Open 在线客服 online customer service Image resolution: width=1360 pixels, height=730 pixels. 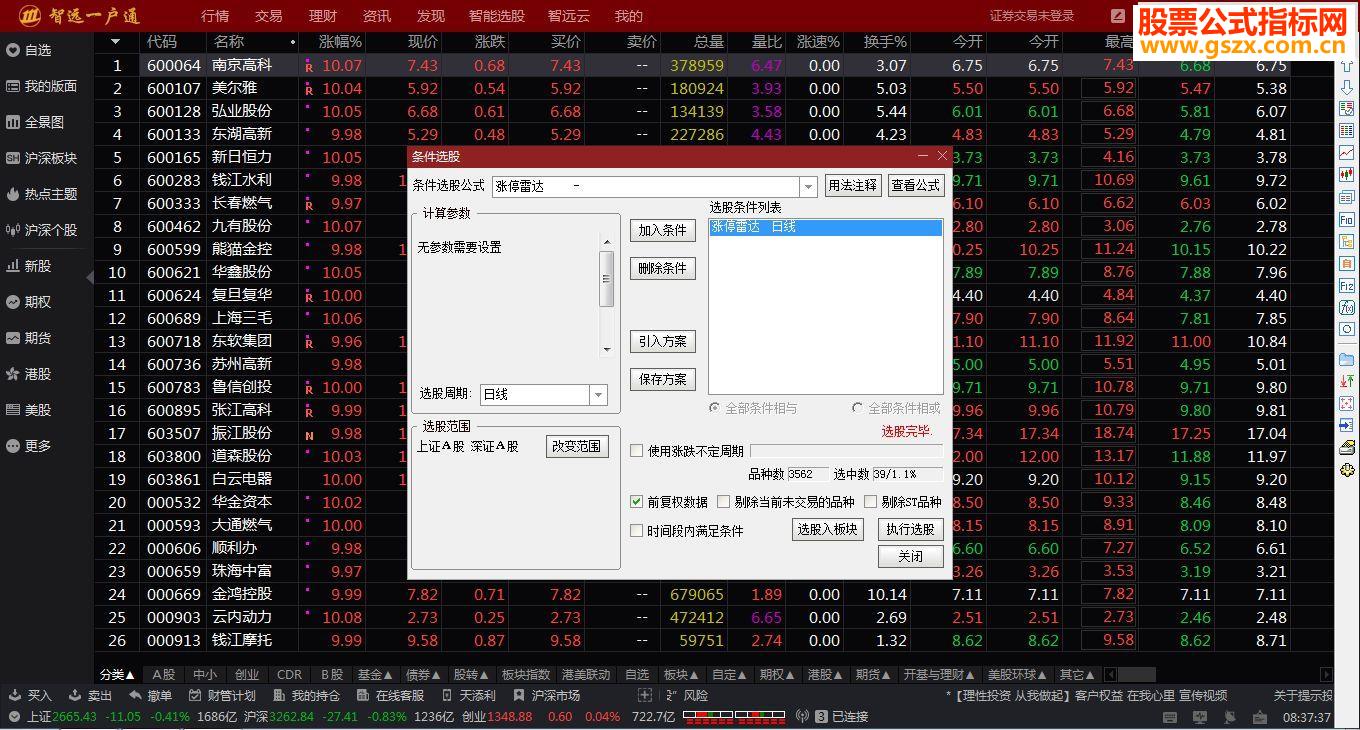click(x=390, y=696)
